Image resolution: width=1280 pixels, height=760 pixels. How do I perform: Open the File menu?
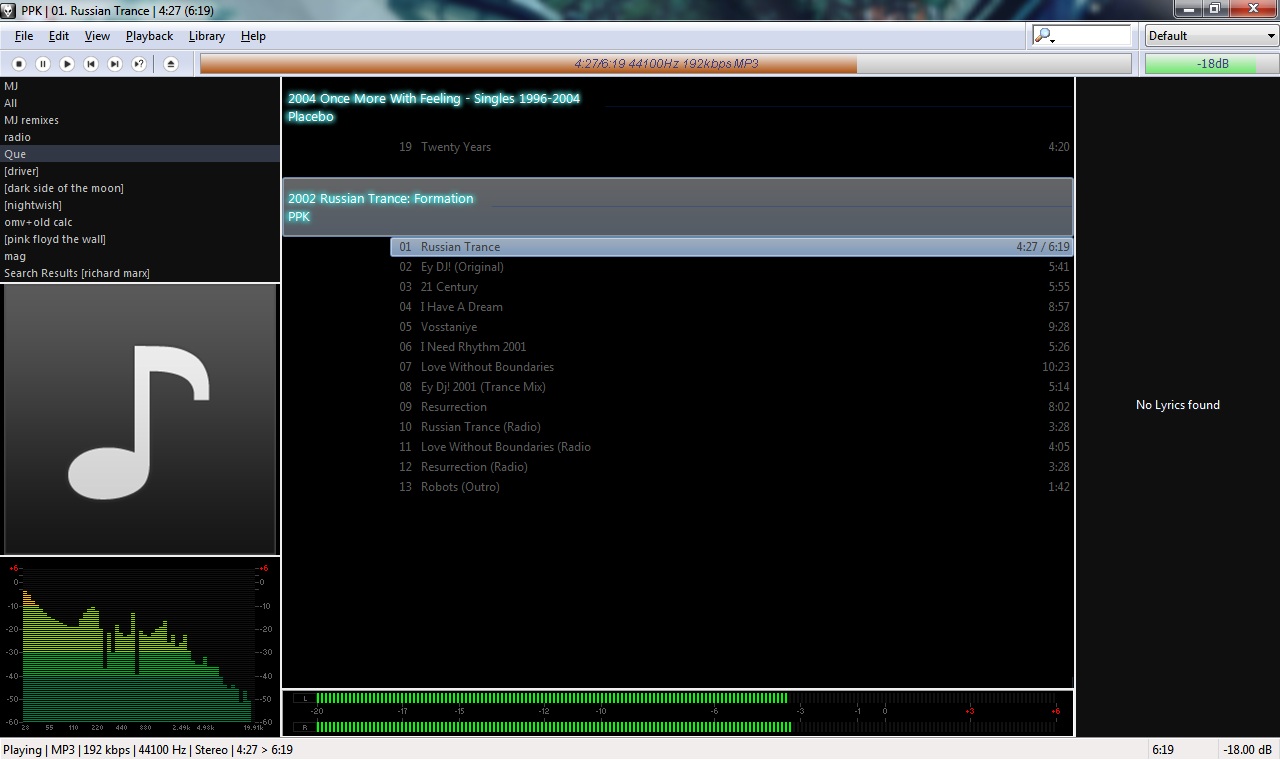23,35
